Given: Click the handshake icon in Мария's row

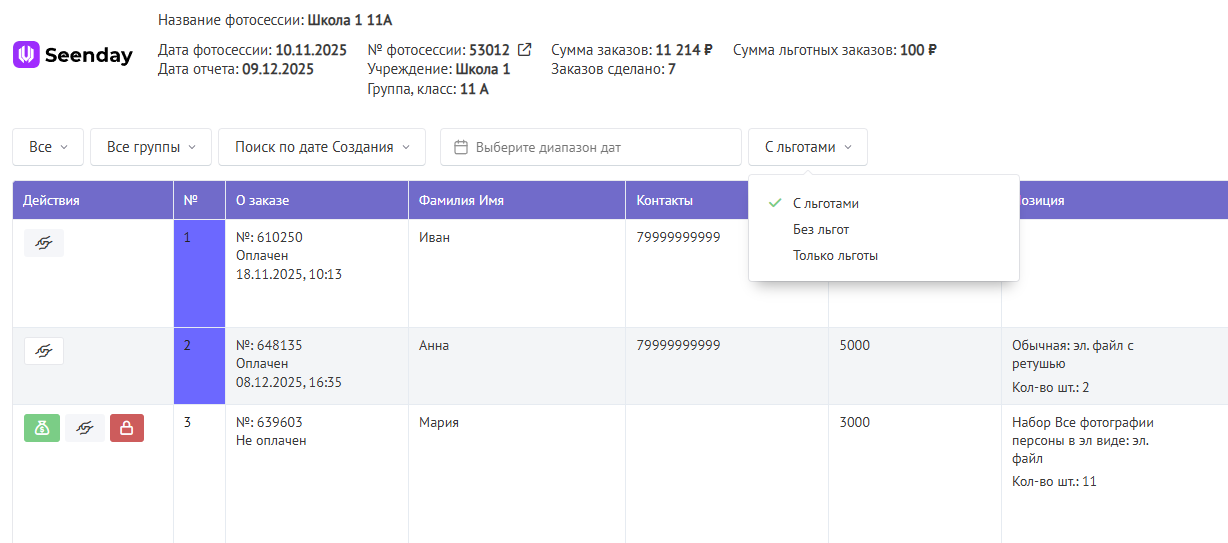Looking at the screenshot, I should [x=85, y=428].
